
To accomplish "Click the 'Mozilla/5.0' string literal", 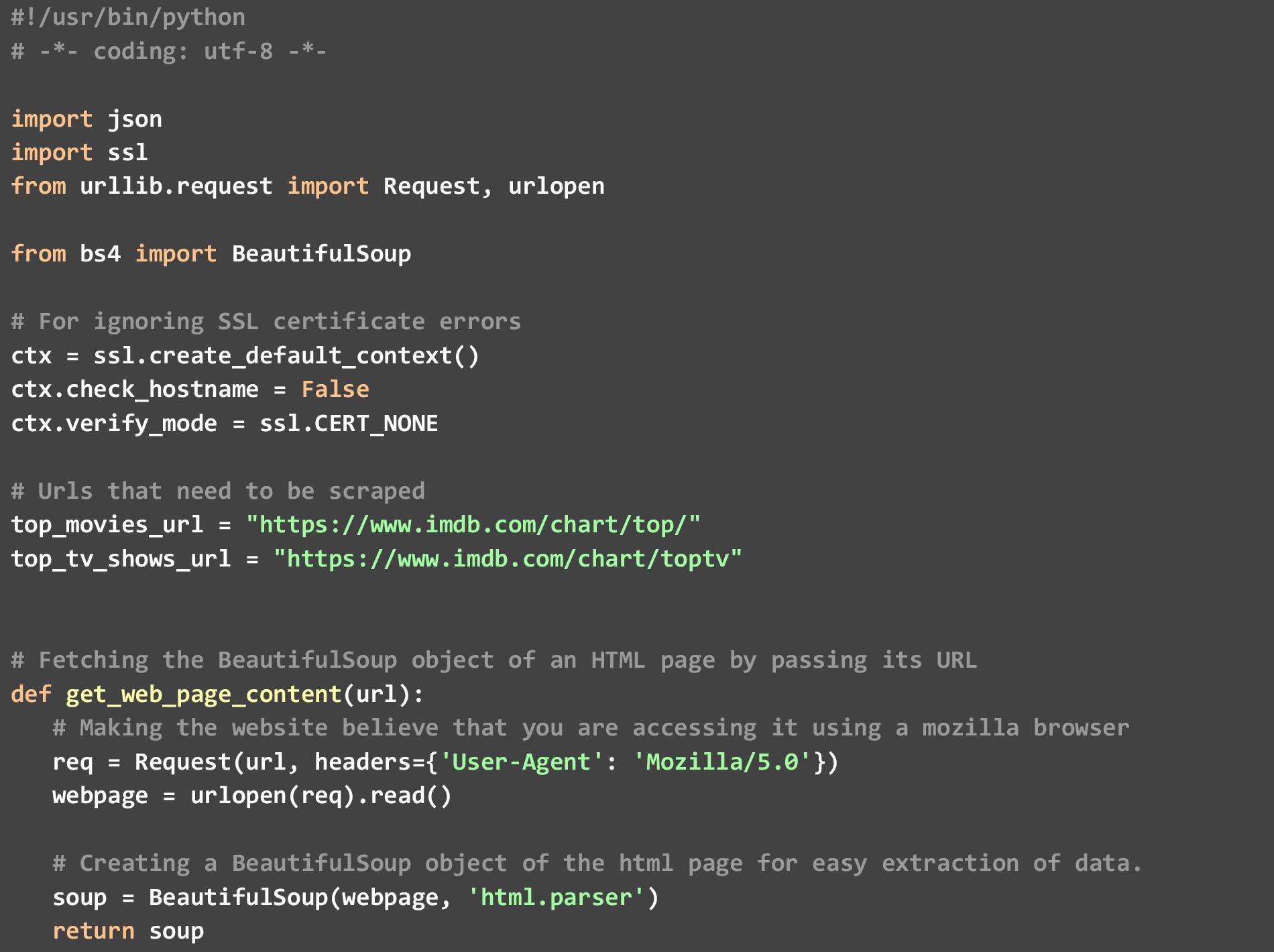I will (x=722, y=762).
